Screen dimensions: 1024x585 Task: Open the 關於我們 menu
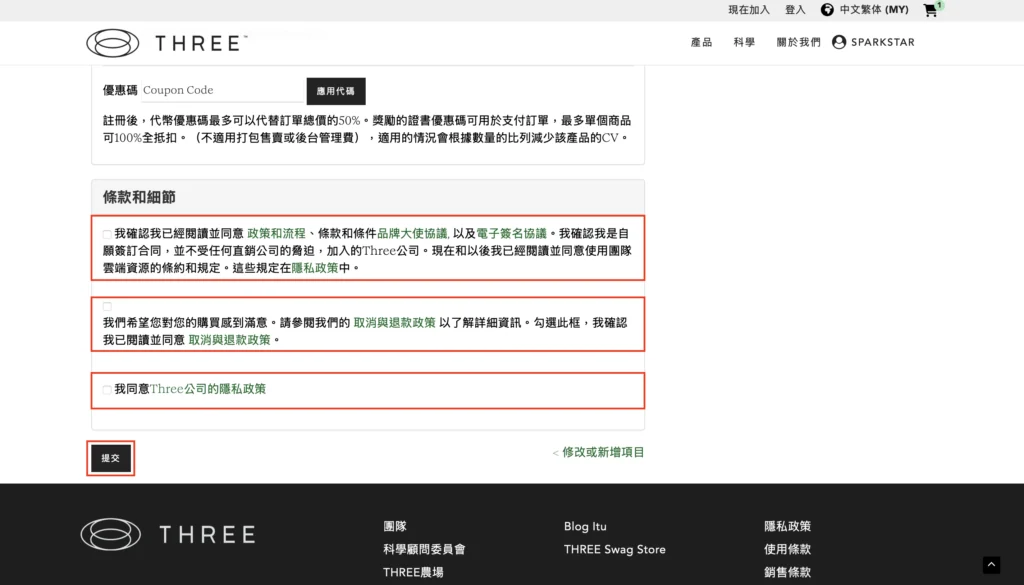click(x=798, y=42)
